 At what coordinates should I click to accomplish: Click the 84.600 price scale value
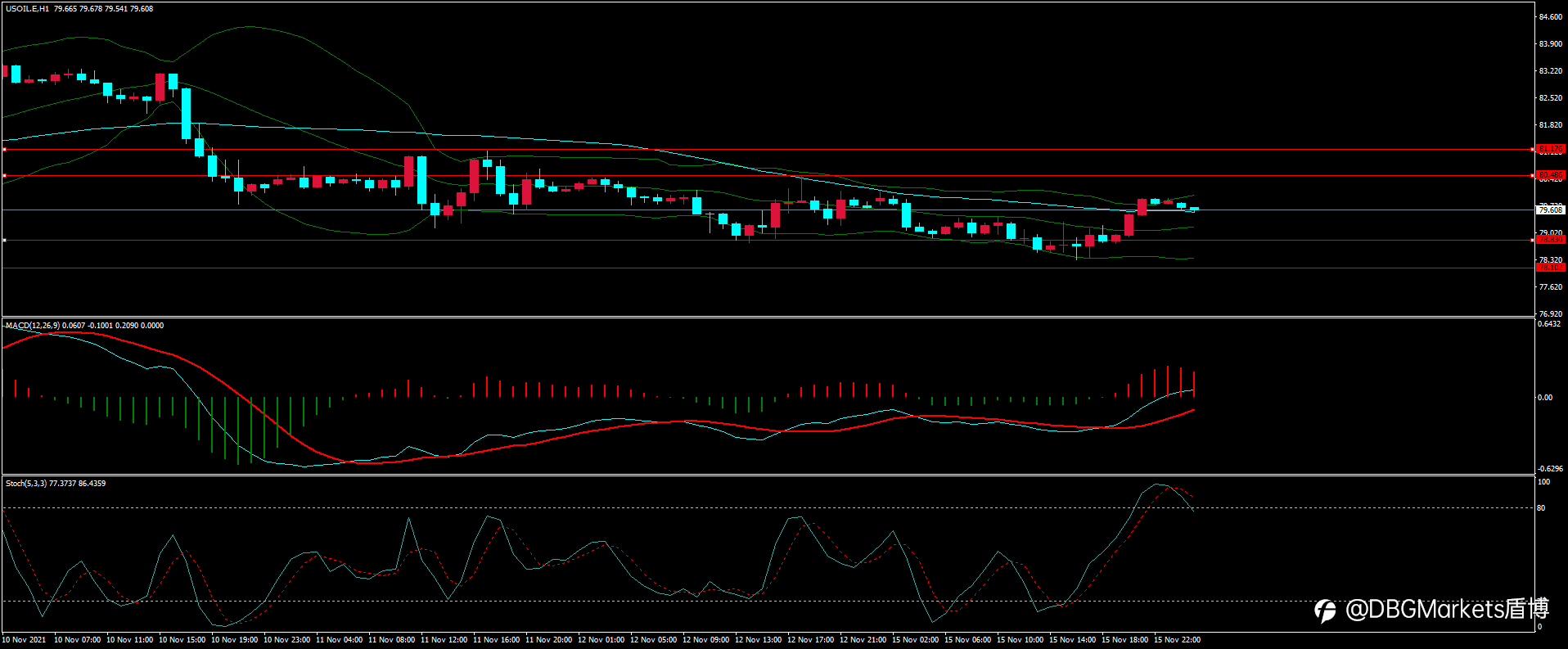click(1551, 17)
